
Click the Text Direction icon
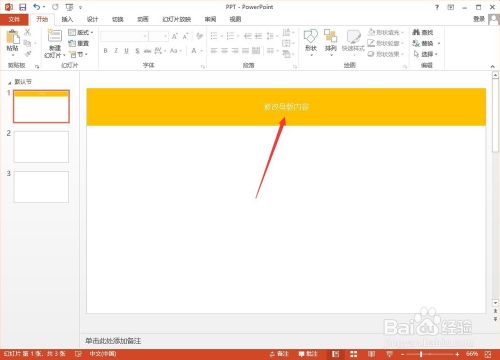(x=286, y=32)
